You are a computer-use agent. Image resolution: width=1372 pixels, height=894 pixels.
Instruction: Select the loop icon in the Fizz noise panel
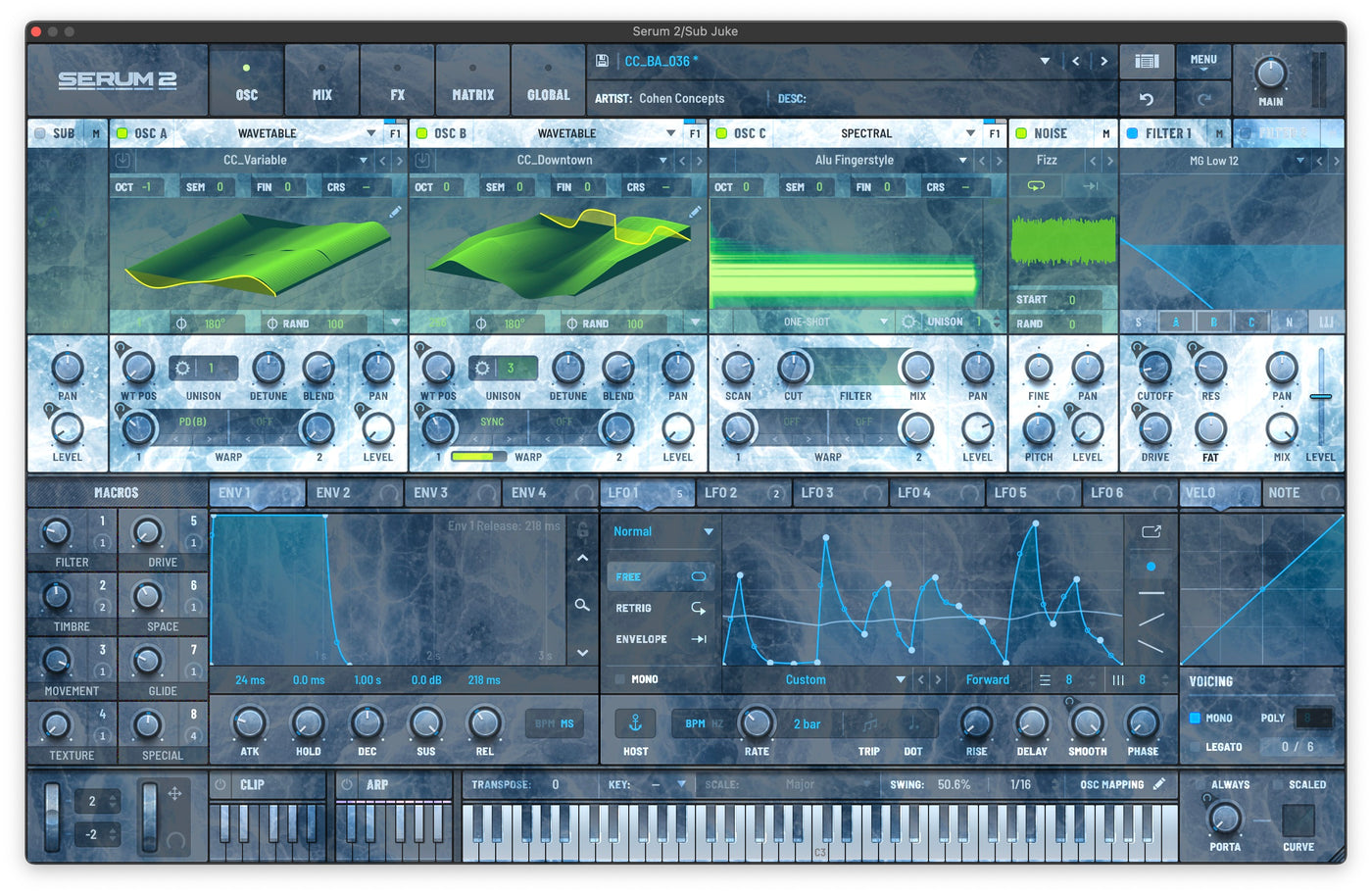pyautogui.click(x=1038, y=185)
